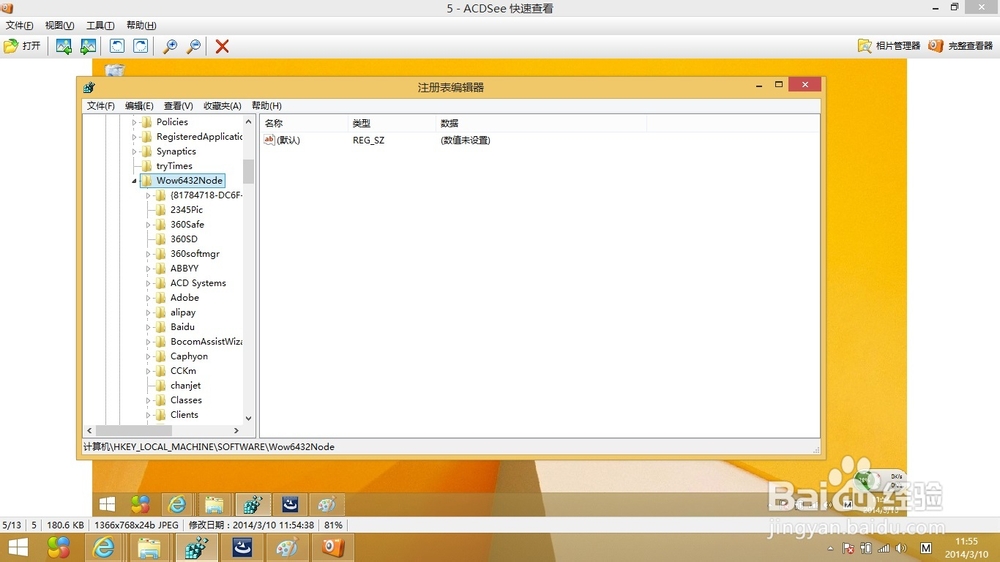Click the 名称 column header
Viewport: 1000px width, 562px height.
tap(304, 123)
